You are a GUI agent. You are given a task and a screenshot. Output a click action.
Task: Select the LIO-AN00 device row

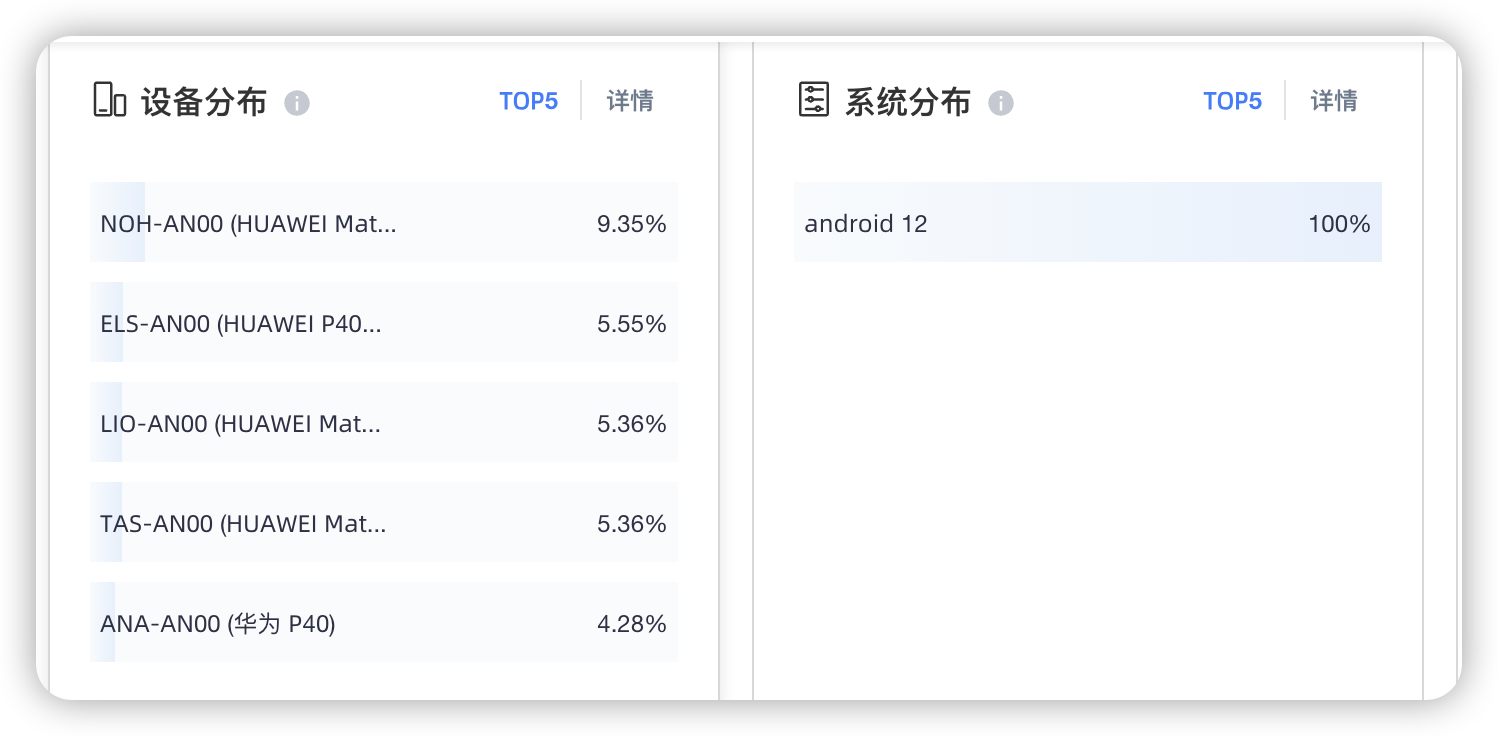[384, 422]
